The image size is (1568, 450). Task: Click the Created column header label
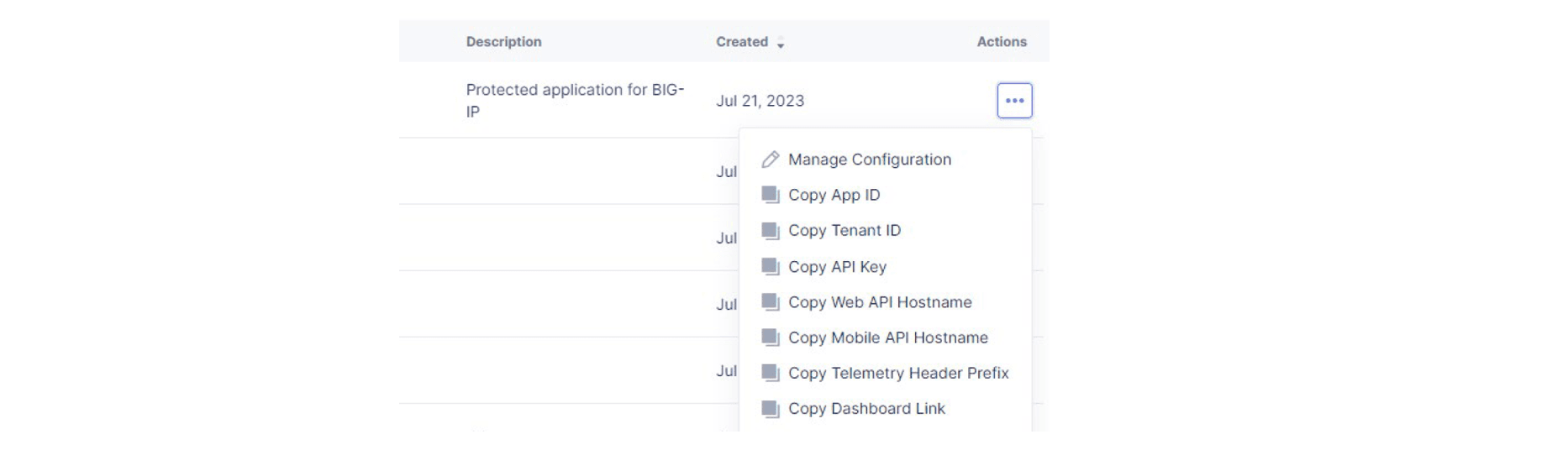tap(741, 42)
